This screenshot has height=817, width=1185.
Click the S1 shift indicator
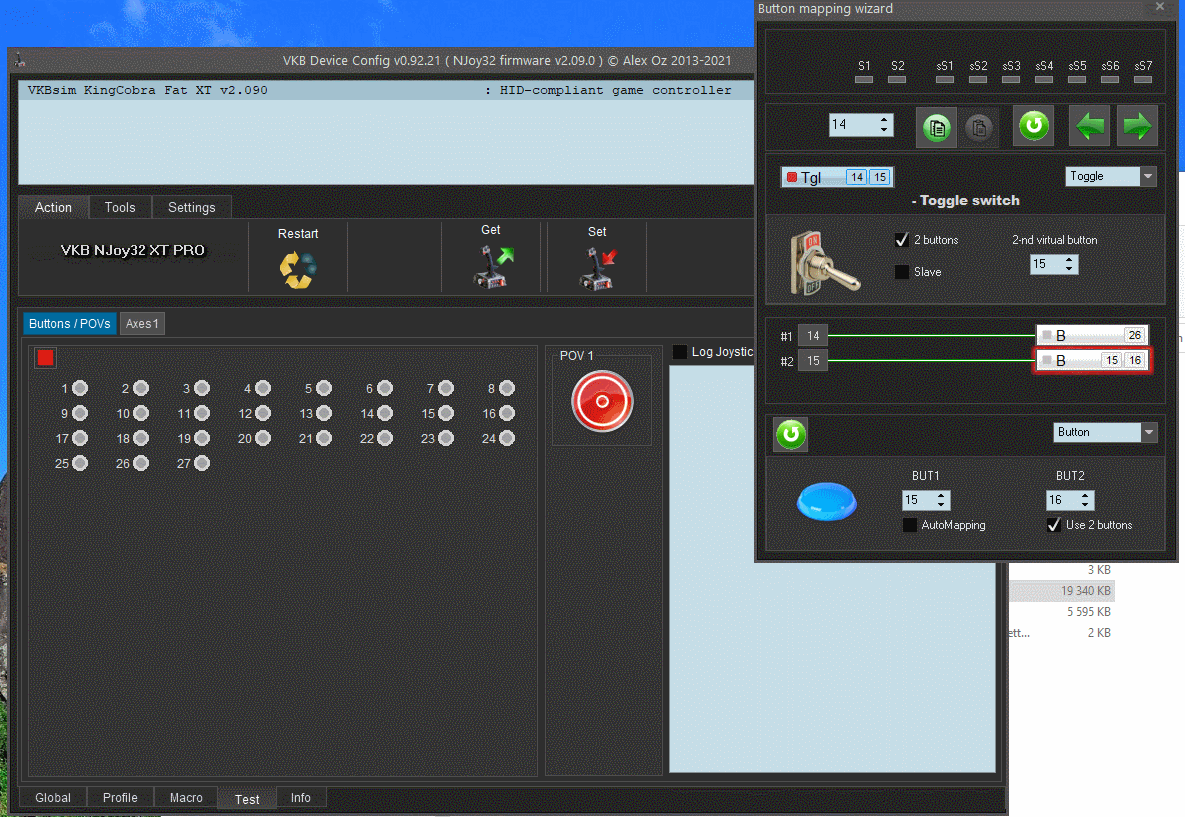point(864,79)
